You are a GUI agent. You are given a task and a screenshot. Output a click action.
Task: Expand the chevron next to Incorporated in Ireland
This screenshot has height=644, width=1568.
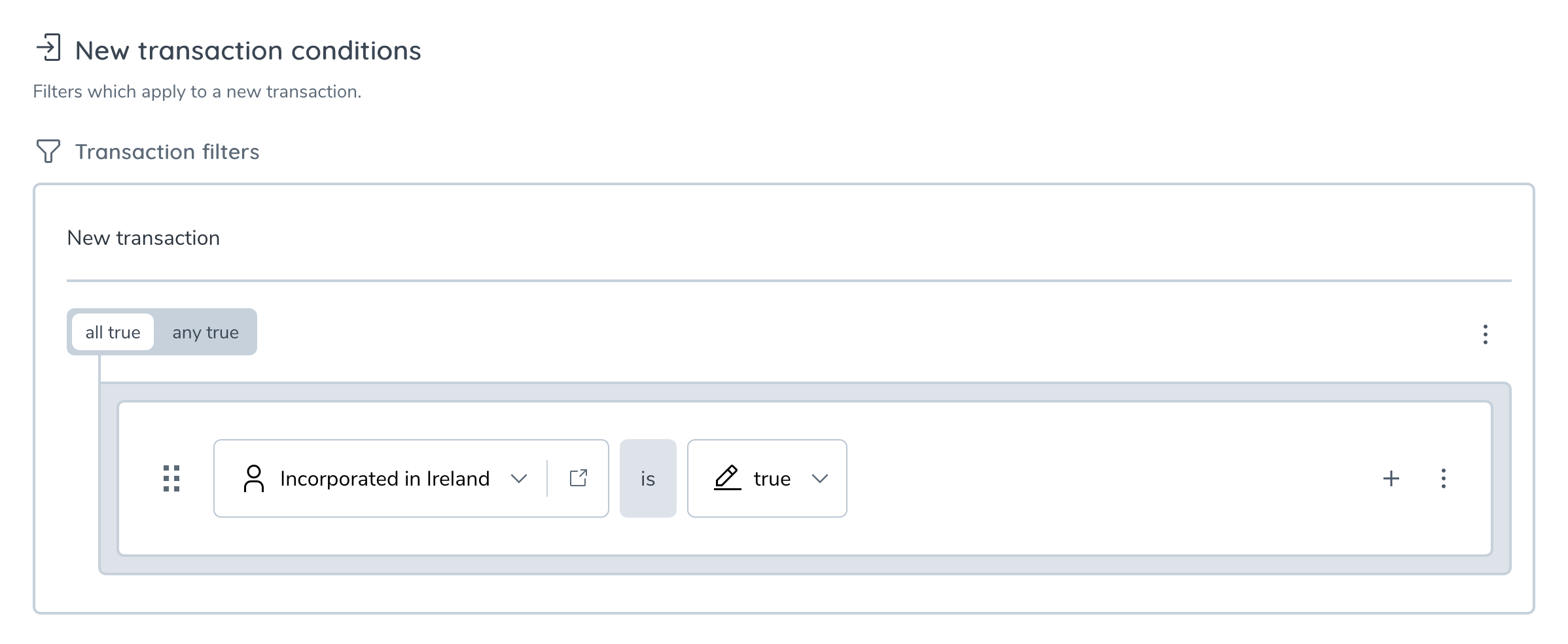click(x=519, y=478)
